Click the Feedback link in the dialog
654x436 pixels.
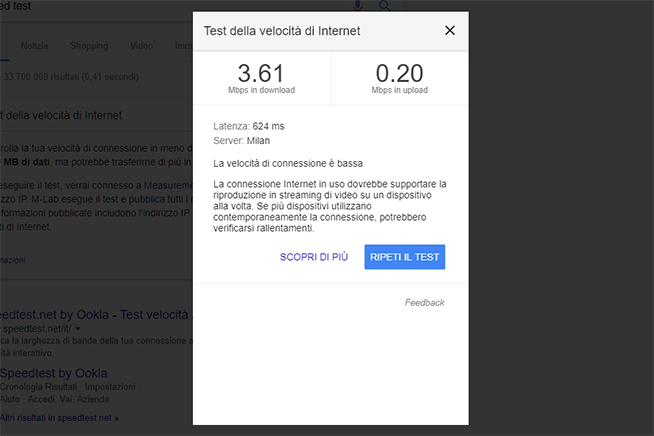coord(424,302)
